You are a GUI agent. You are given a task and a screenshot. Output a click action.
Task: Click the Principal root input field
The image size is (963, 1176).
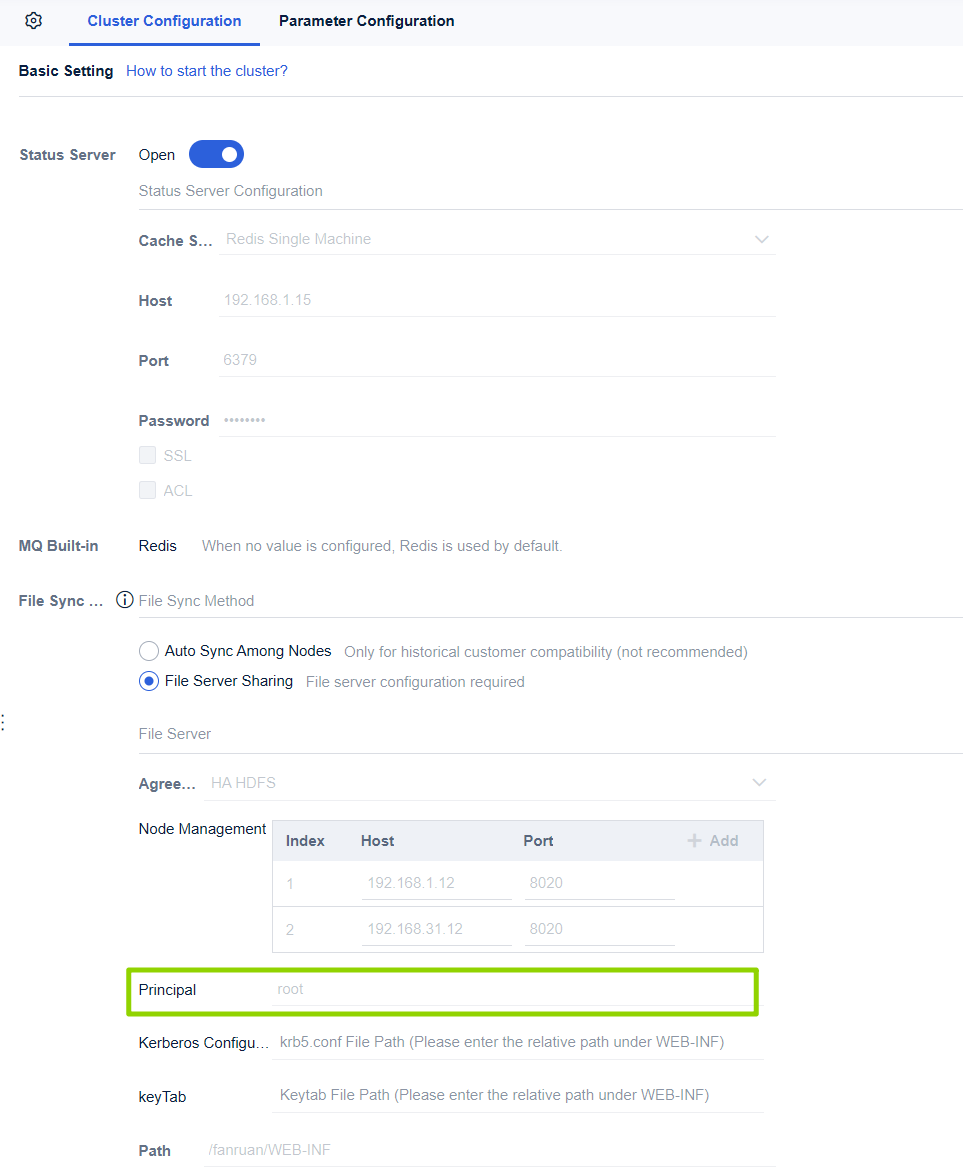512,990
